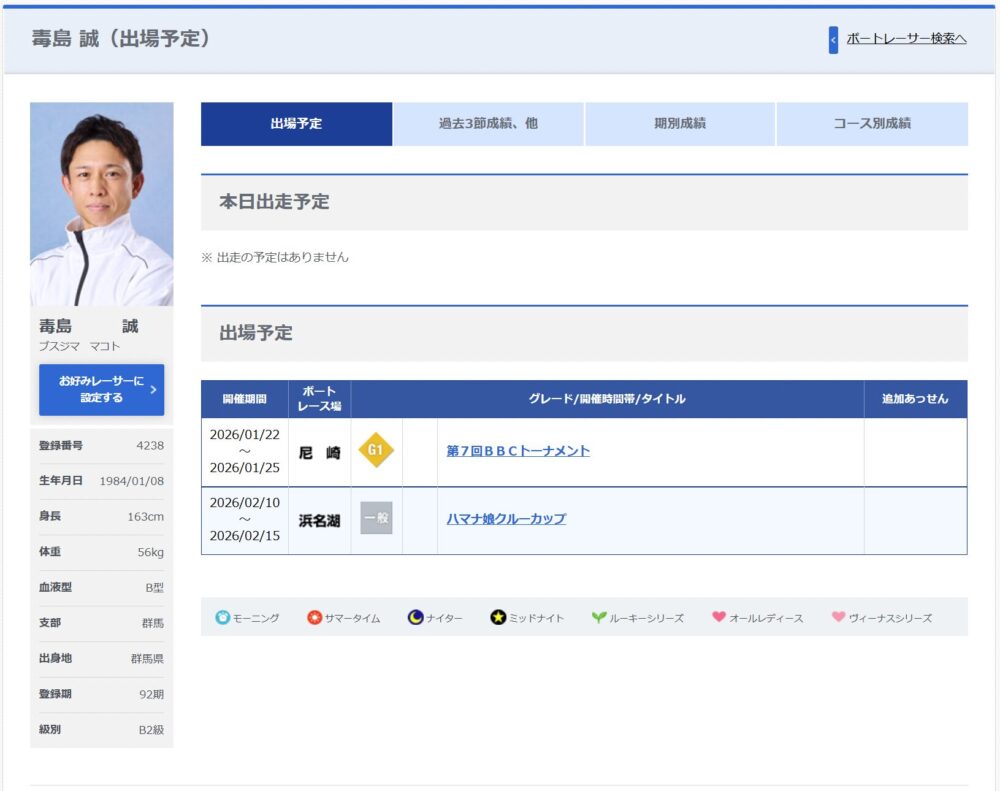
Task: Click the gray 一般 grade badge
Action: tap(376, 519)
